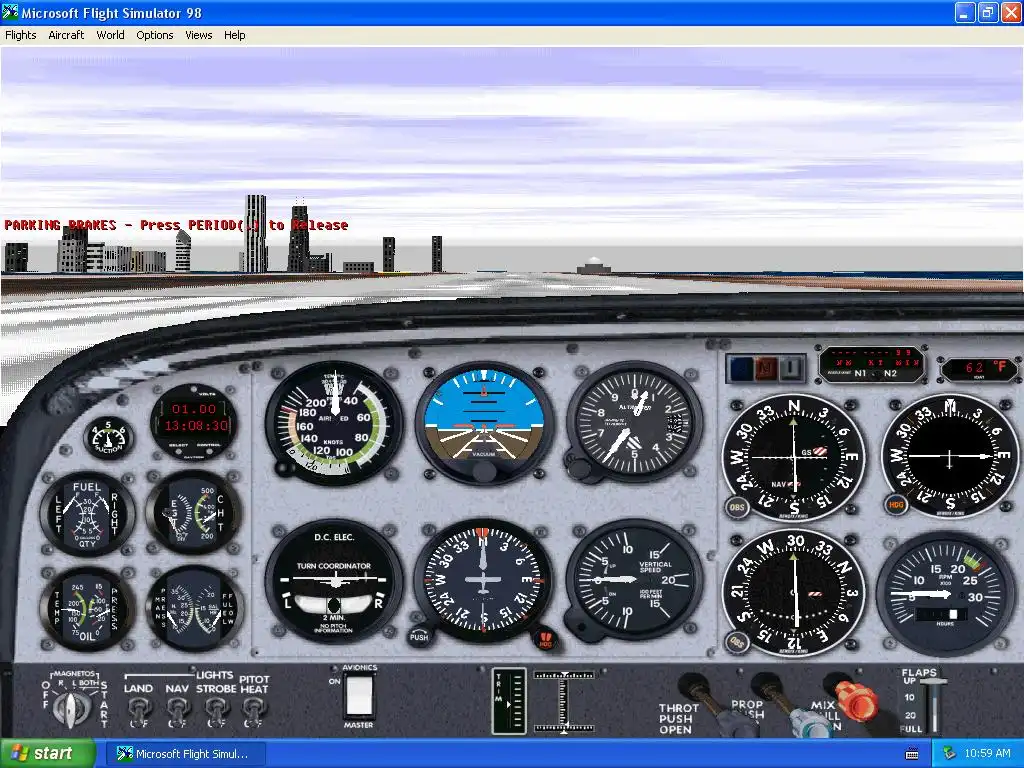The width and height of the screenshot is (1024, 768).
Task: Click the parking brakes red message text
Action: click(x=176, y=225)
